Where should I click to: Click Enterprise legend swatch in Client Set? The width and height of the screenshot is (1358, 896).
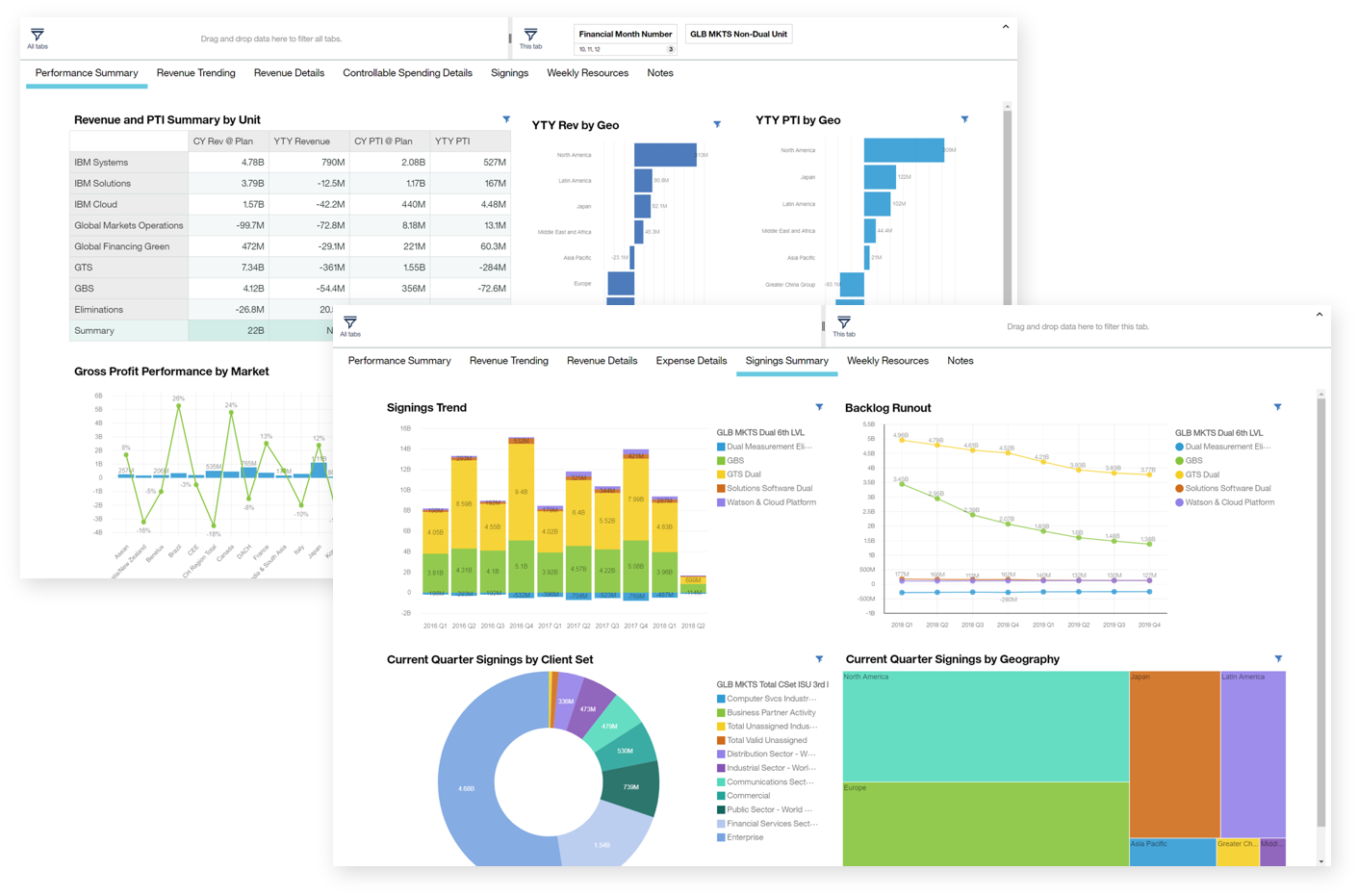(x=721, y=837)
